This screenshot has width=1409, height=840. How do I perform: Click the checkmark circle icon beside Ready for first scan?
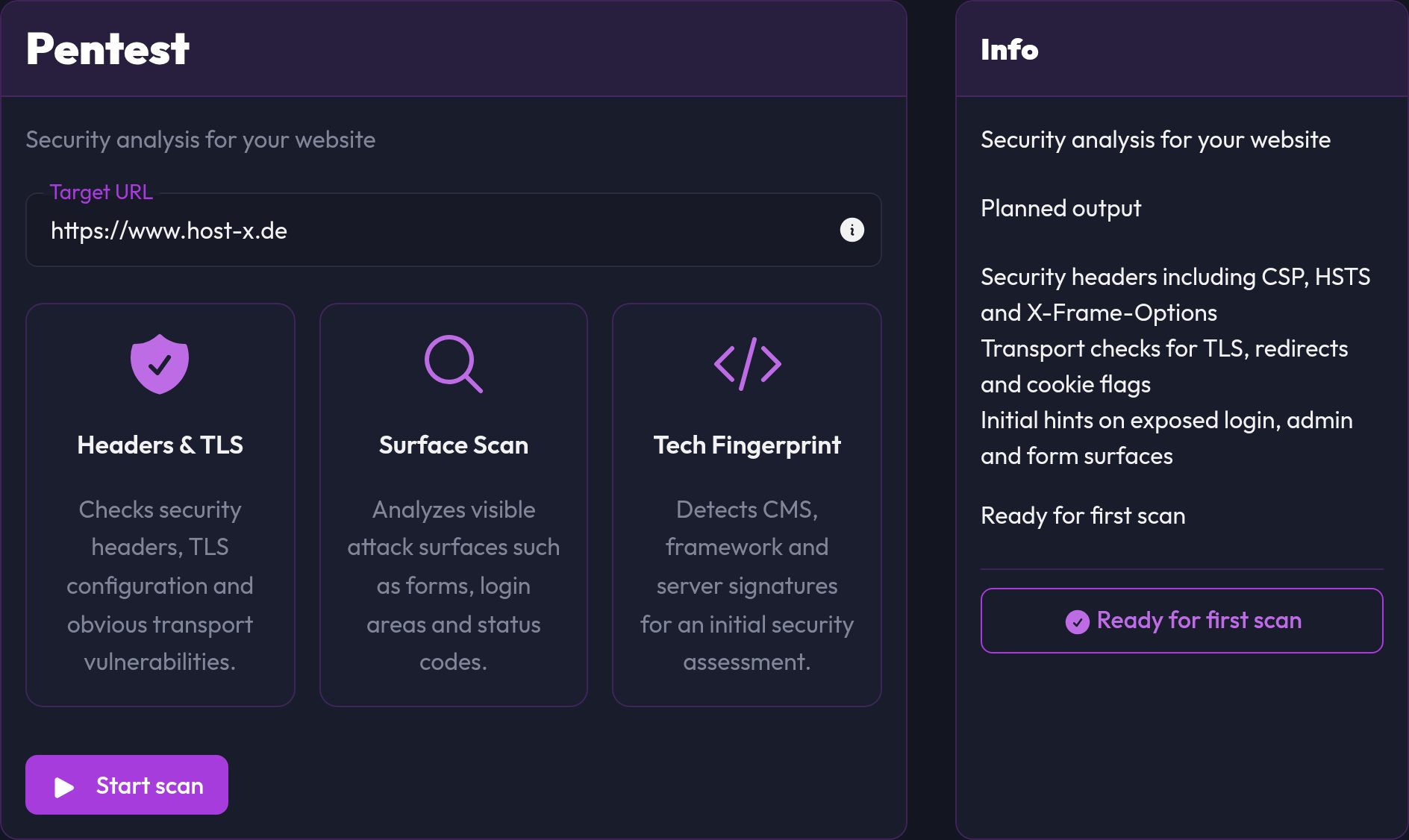[x=1077, y=621]
